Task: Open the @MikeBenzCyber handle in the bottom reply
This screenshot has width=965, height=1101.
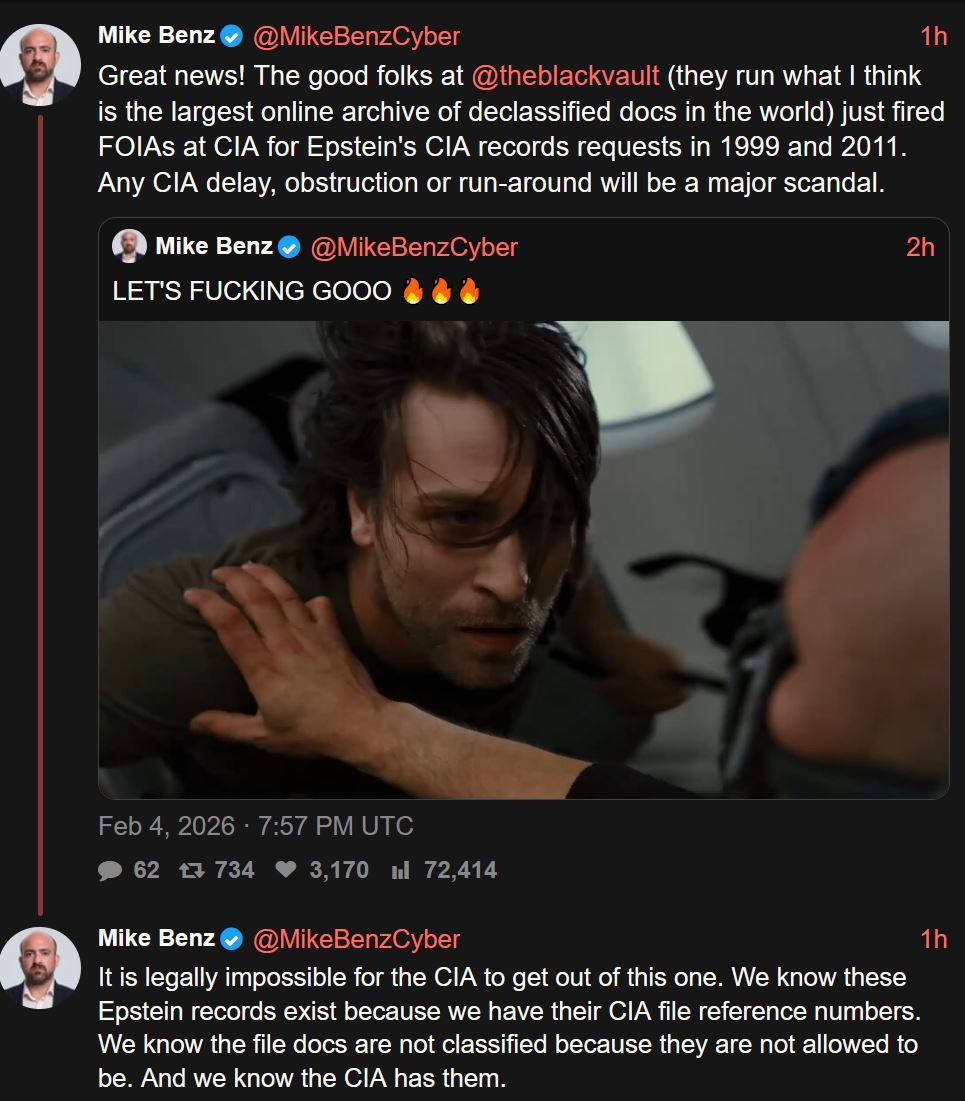Action: click(356, 939)
